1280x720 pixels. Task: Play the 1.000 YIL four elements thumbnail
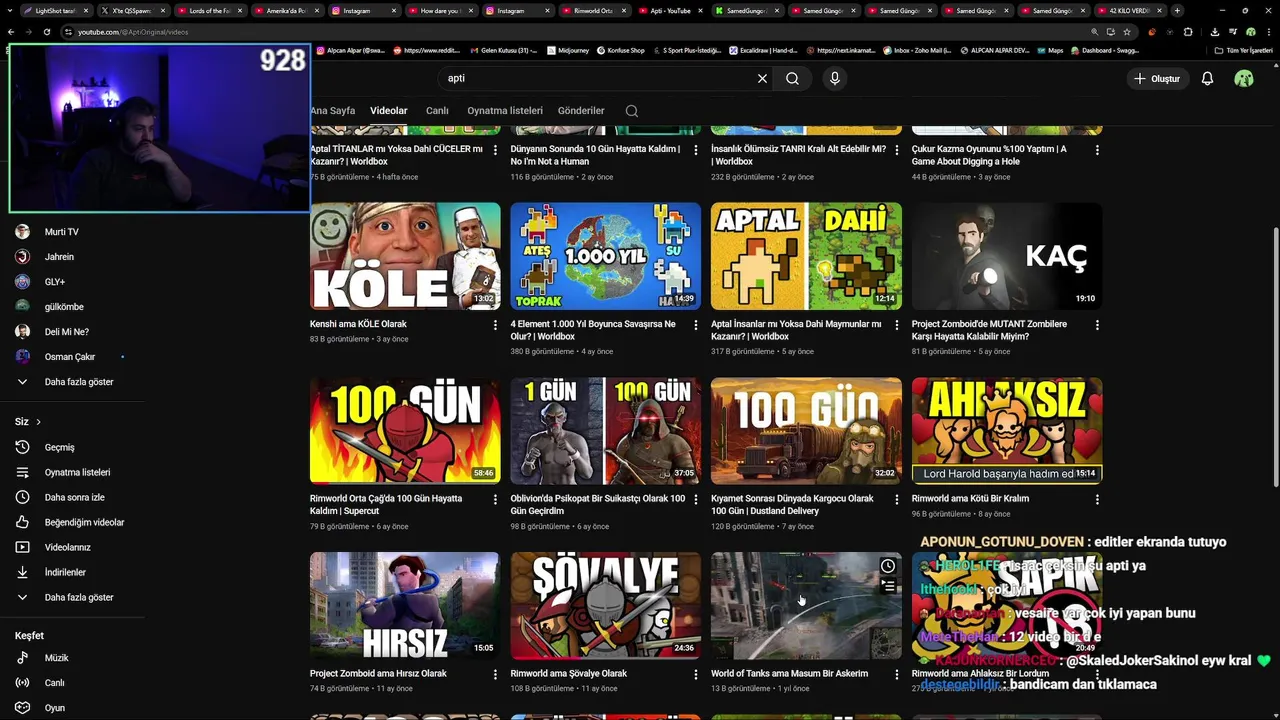(x=606, y=256)
